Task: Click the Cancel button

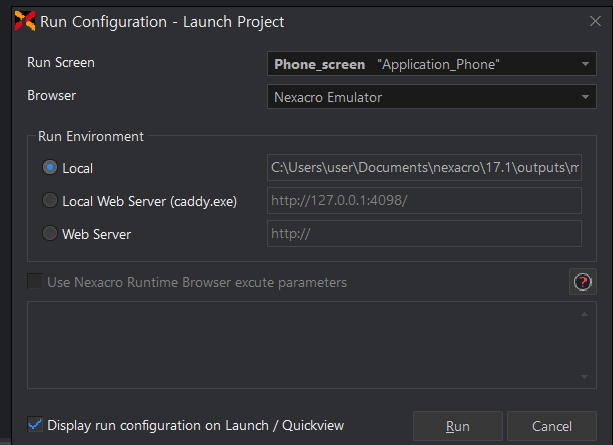Action: (552, 426)
